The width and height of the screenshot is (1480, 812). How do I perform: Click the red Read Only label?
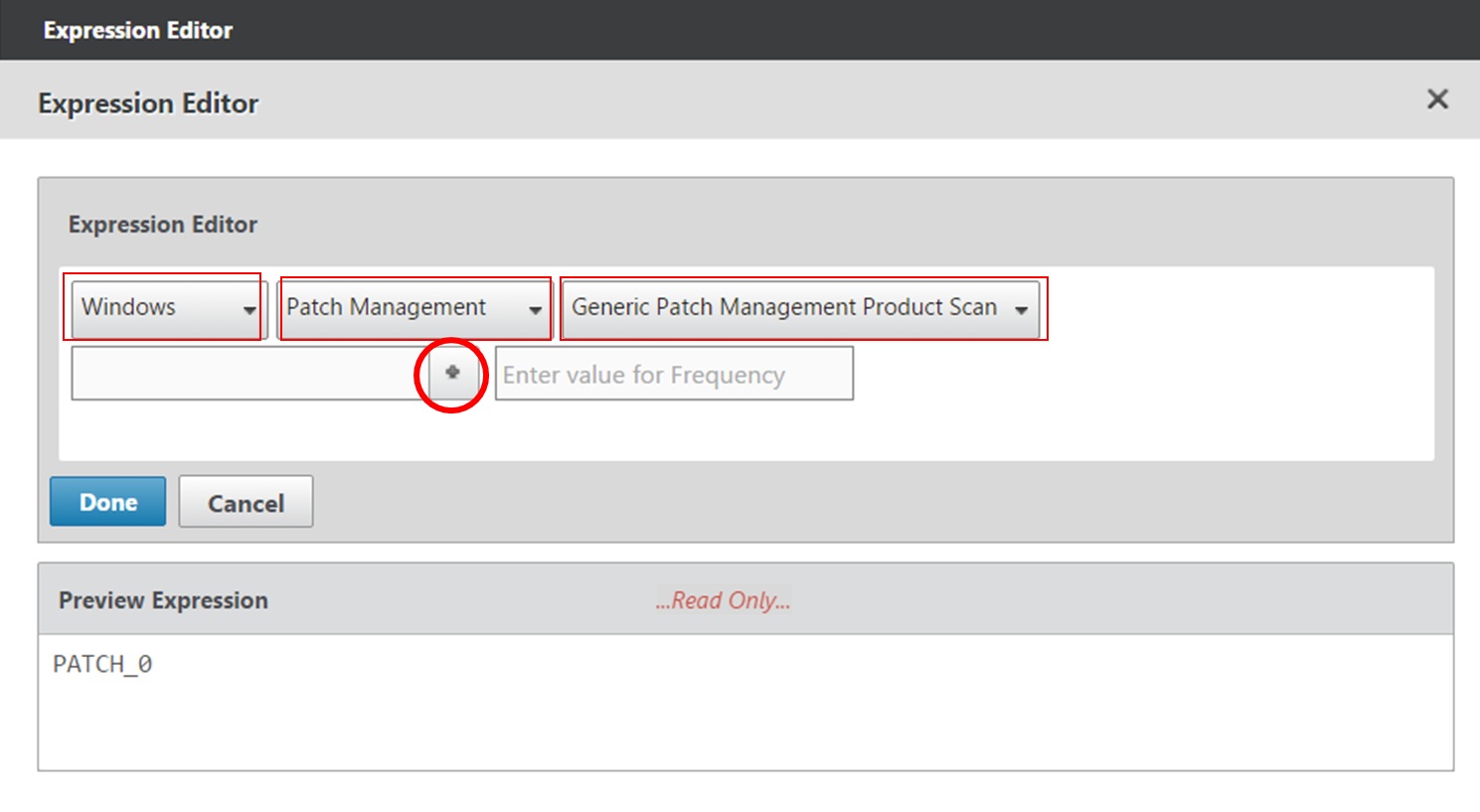pos(723,600)
